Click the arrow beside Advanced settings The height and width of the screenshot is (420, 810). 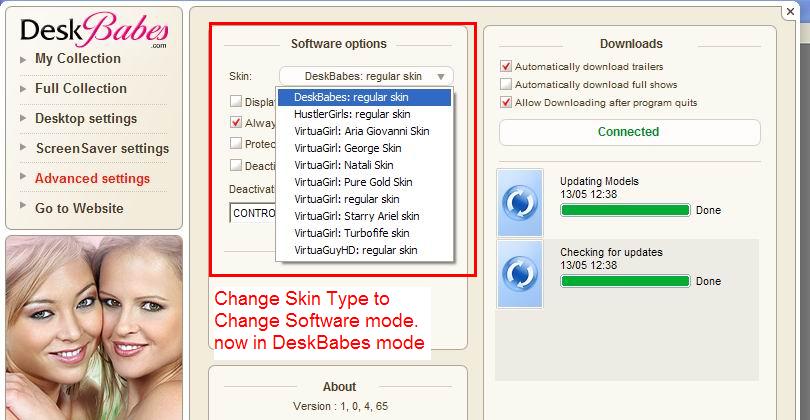coord(23,176)
